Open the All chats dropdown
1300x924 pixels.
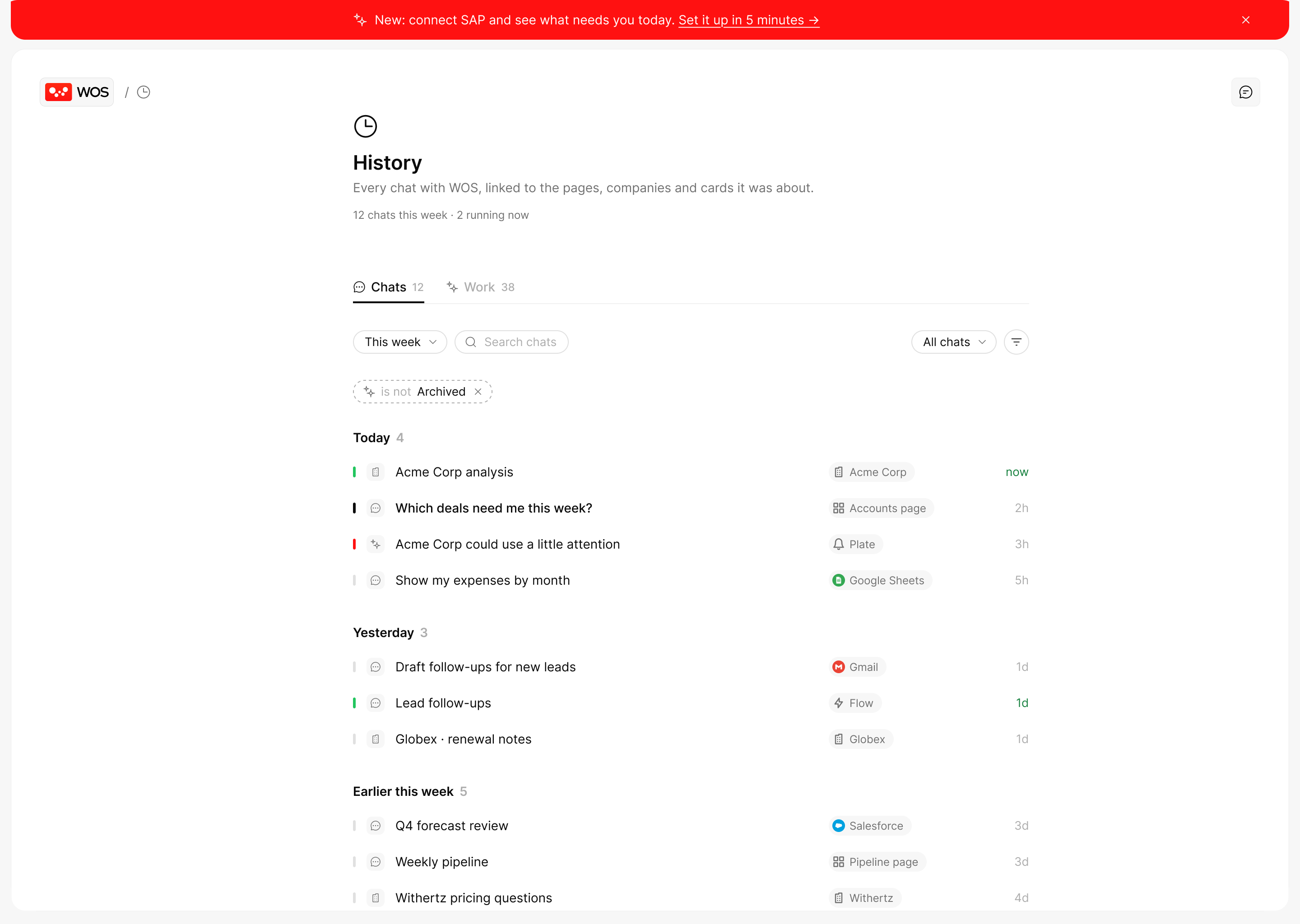[x=953, y=342]
